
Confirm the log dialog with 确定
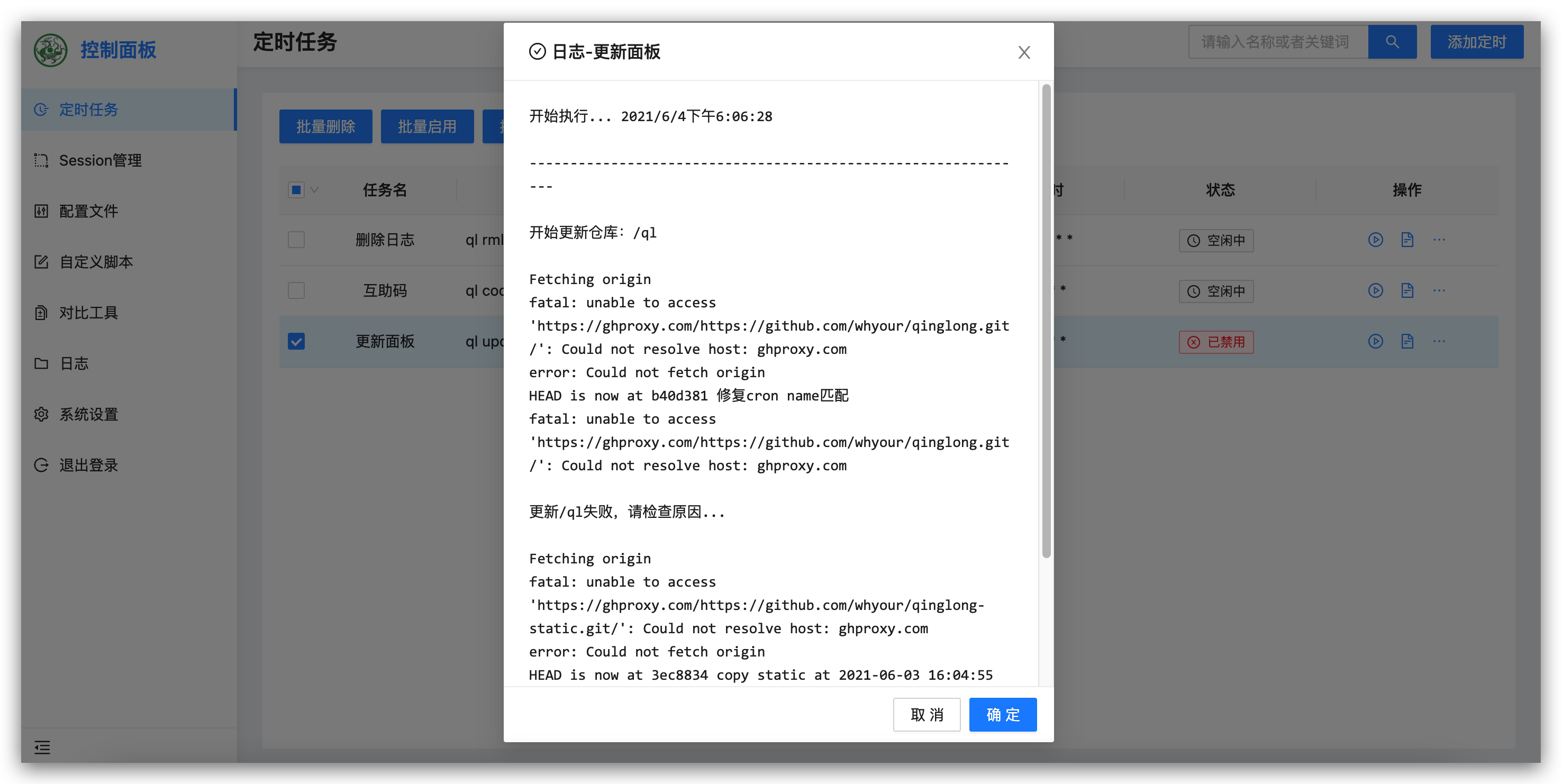pyautogui.click(x=1002, y=714)
